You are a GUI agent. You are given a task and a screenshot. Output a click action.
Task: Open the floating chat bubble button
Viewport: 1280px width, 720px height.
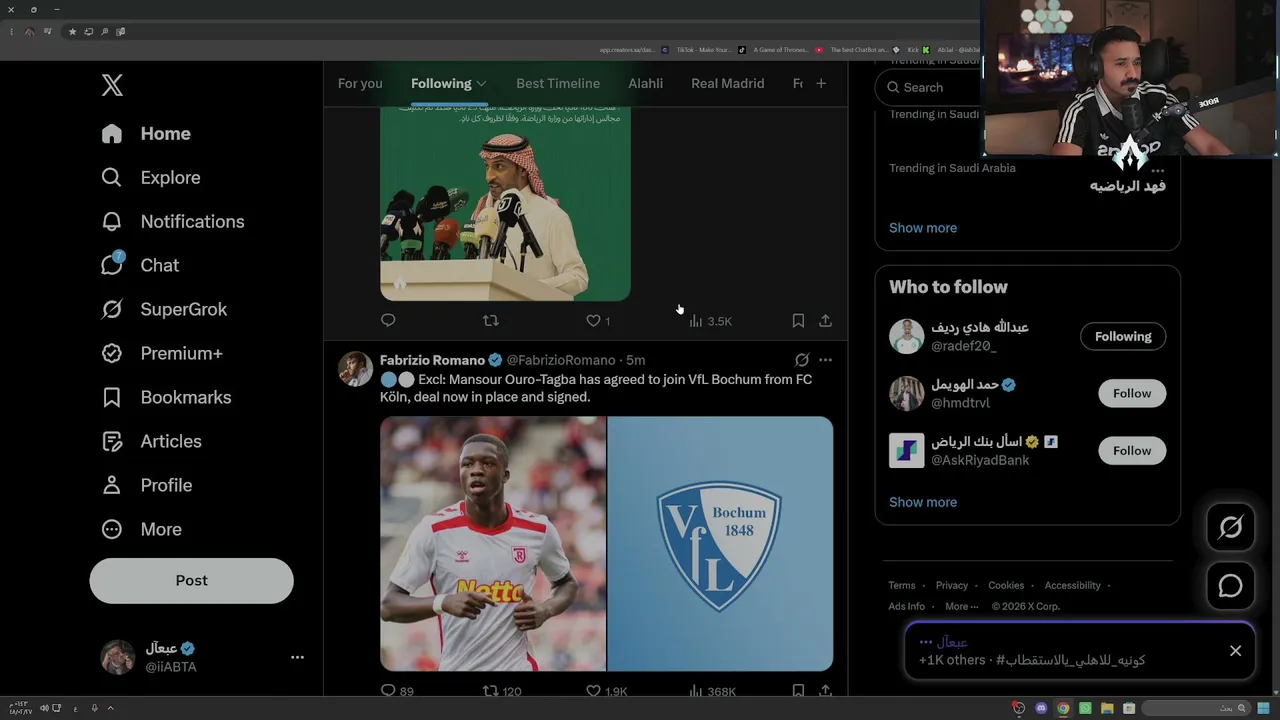click(x=1230, y=586)
